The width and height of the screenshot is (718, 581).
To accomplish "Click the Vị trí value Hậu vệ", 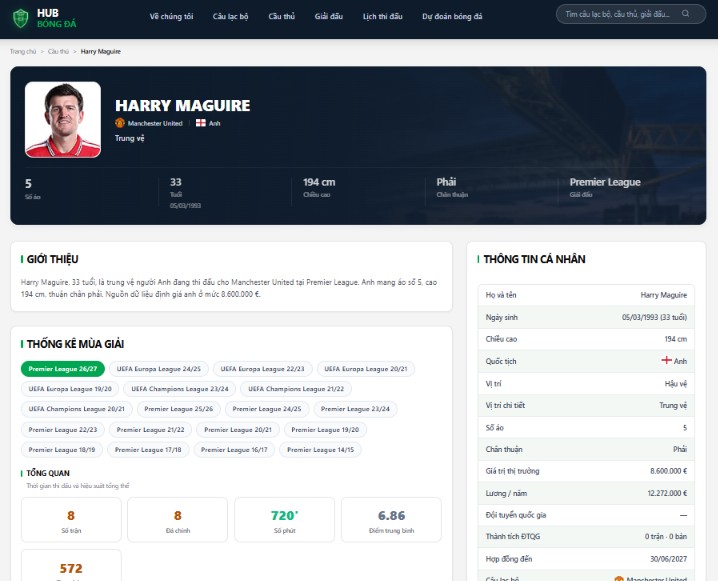I will coord(676,383).
